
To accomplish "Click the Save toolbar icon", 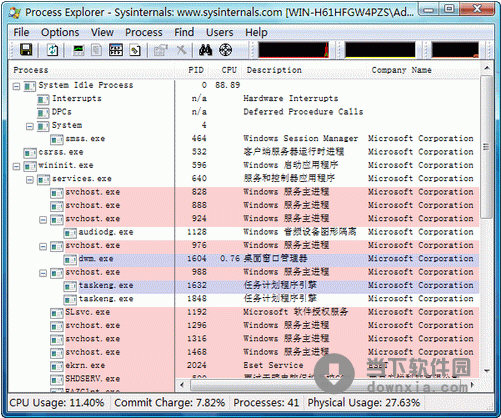I will (x=26, y=50).
